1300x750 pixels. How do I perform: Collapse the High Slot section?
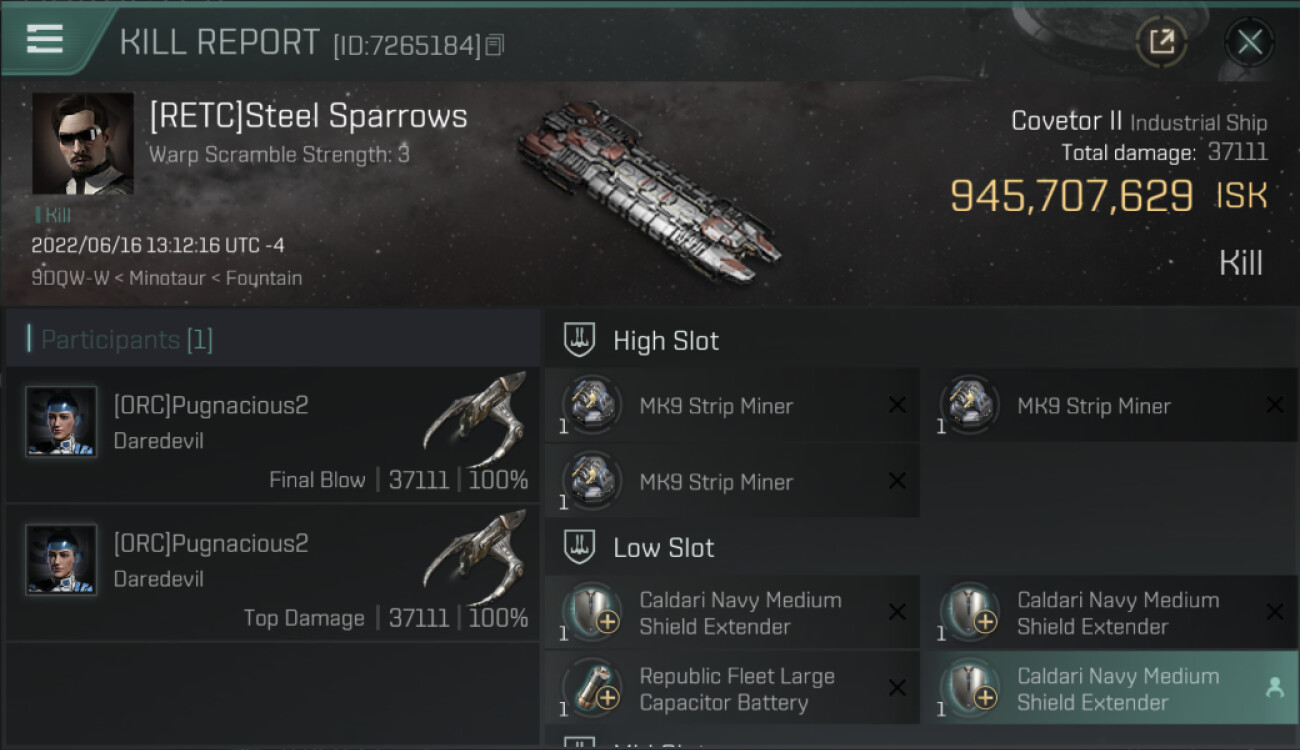point(580,340)
